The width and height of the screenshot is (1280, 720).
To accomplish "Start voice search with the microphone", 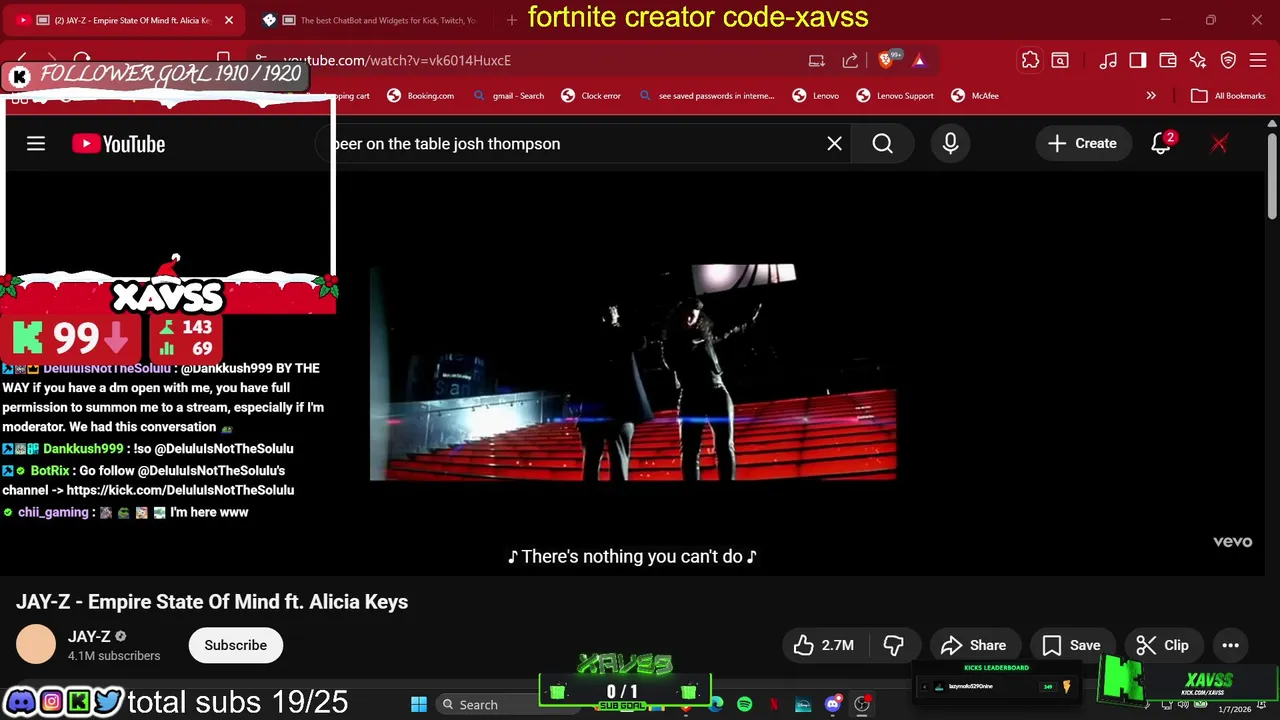I will coord(950,144).
